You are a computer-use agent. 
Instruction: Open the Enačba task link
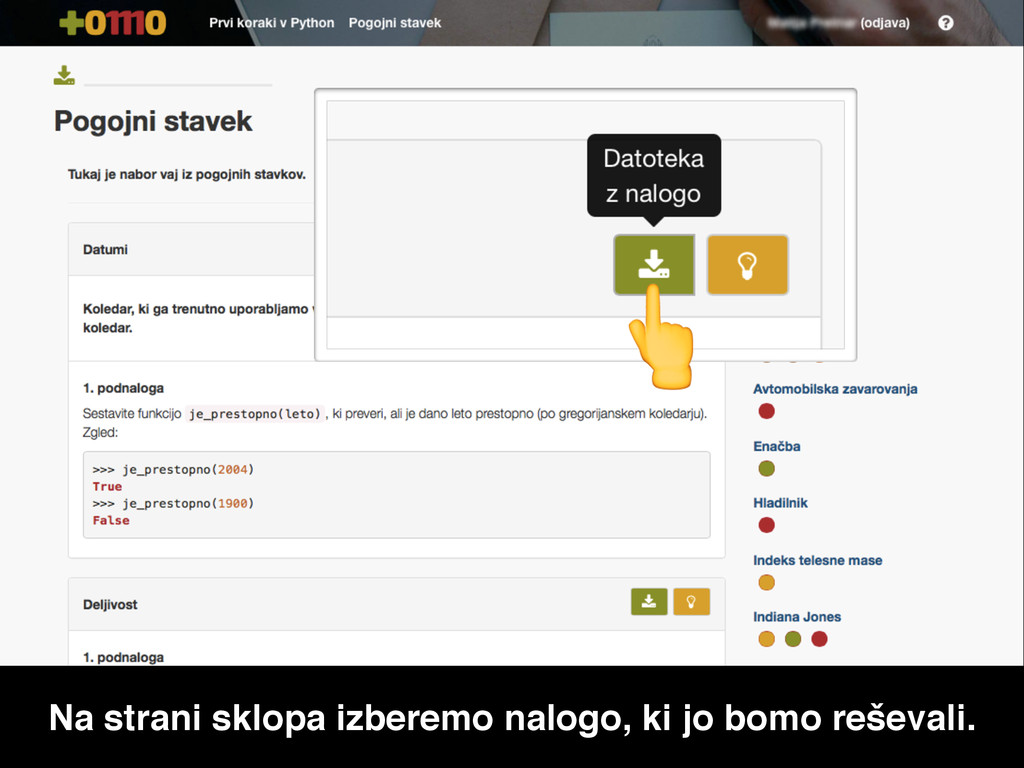pyautogui.click(x=776, y=446)
